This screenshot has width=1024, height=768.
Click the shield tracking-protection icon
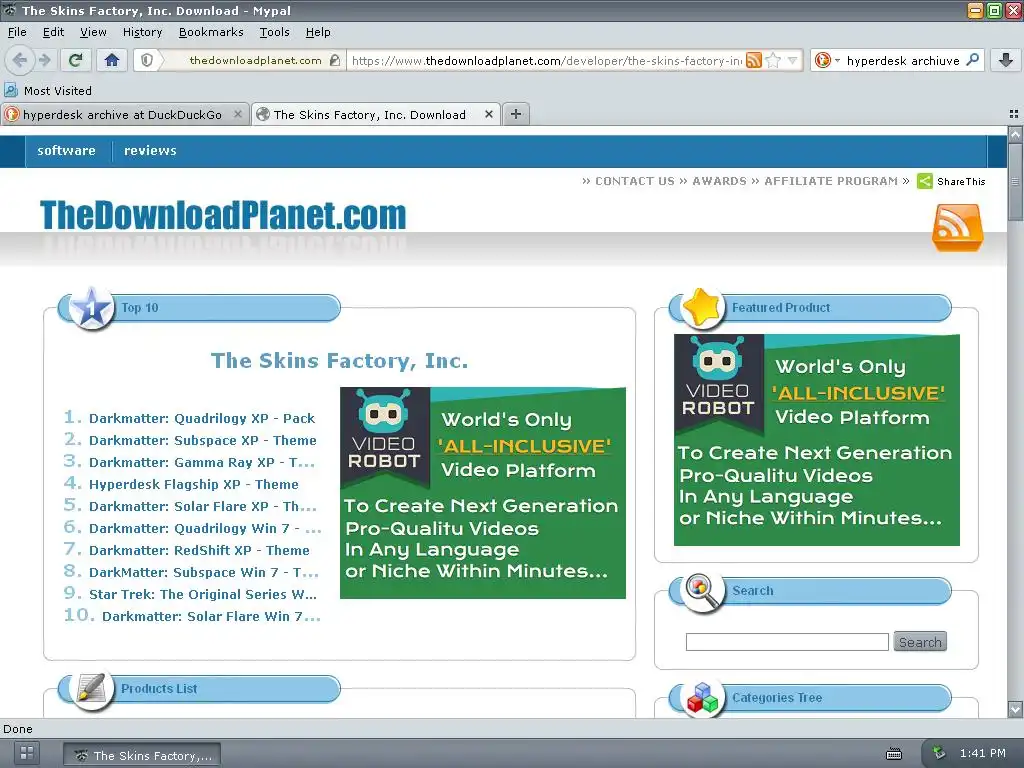(147, 60)
